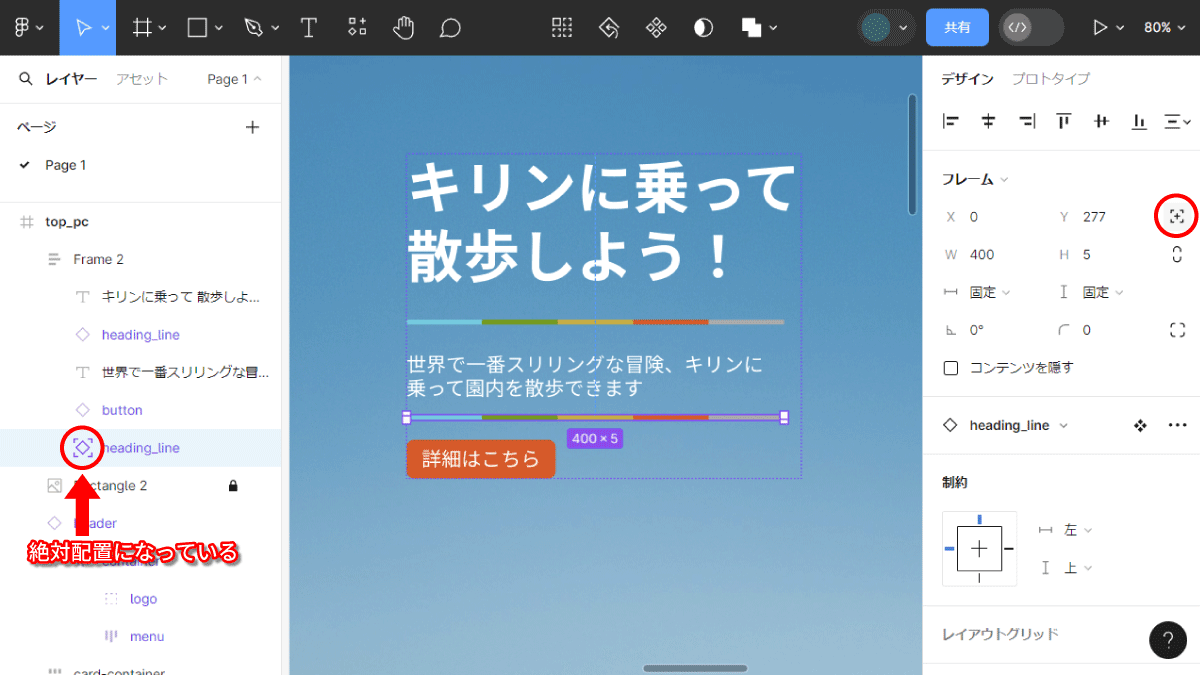This screenshot has height=675, width=1200.
Task: Open the shape tools dropdown
Action: tap(218, 29)
